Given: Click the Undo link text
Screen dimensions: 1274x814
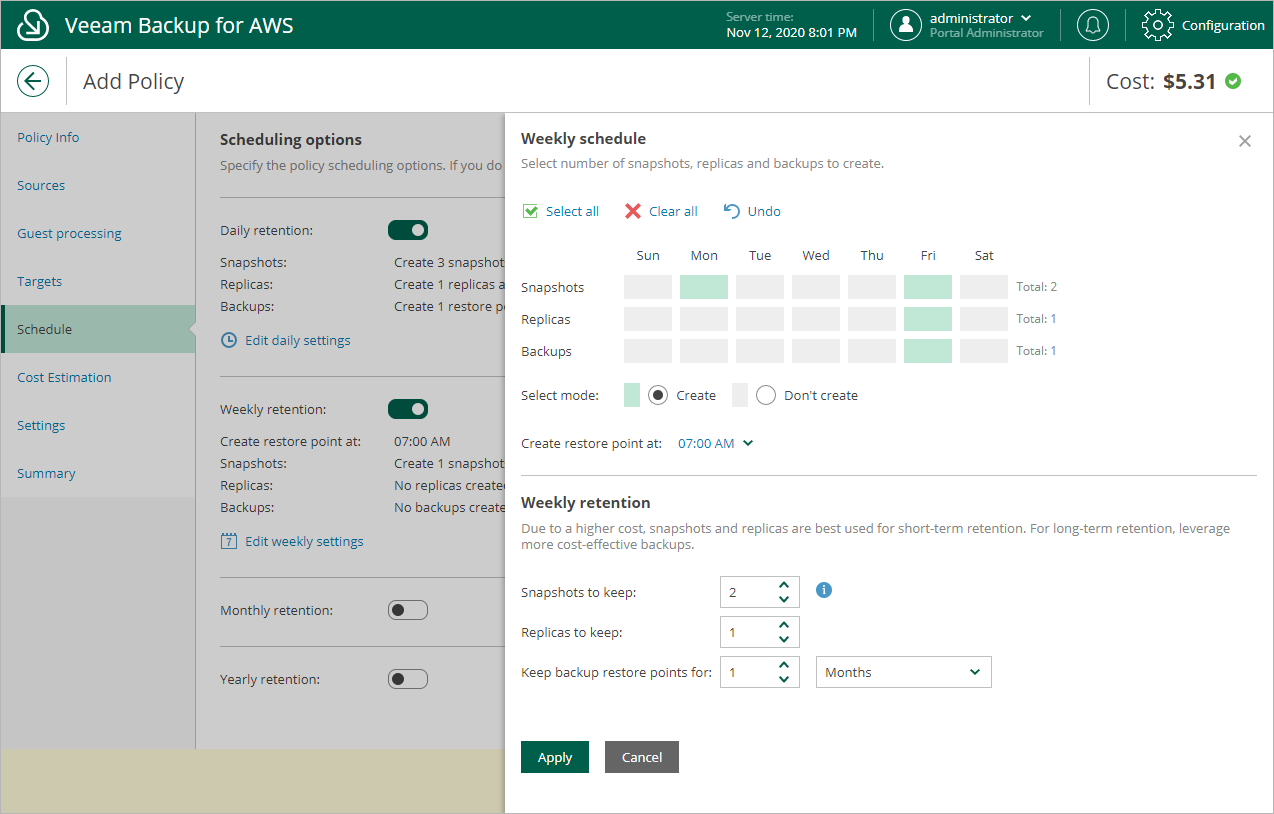Looking at the screenshot, I should tap(764, 211).
